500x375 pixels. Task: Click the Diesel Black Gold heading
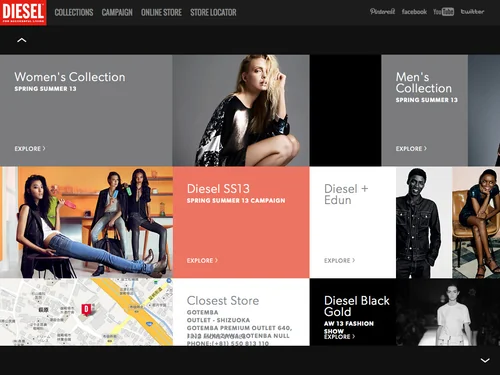click(356, 306)
